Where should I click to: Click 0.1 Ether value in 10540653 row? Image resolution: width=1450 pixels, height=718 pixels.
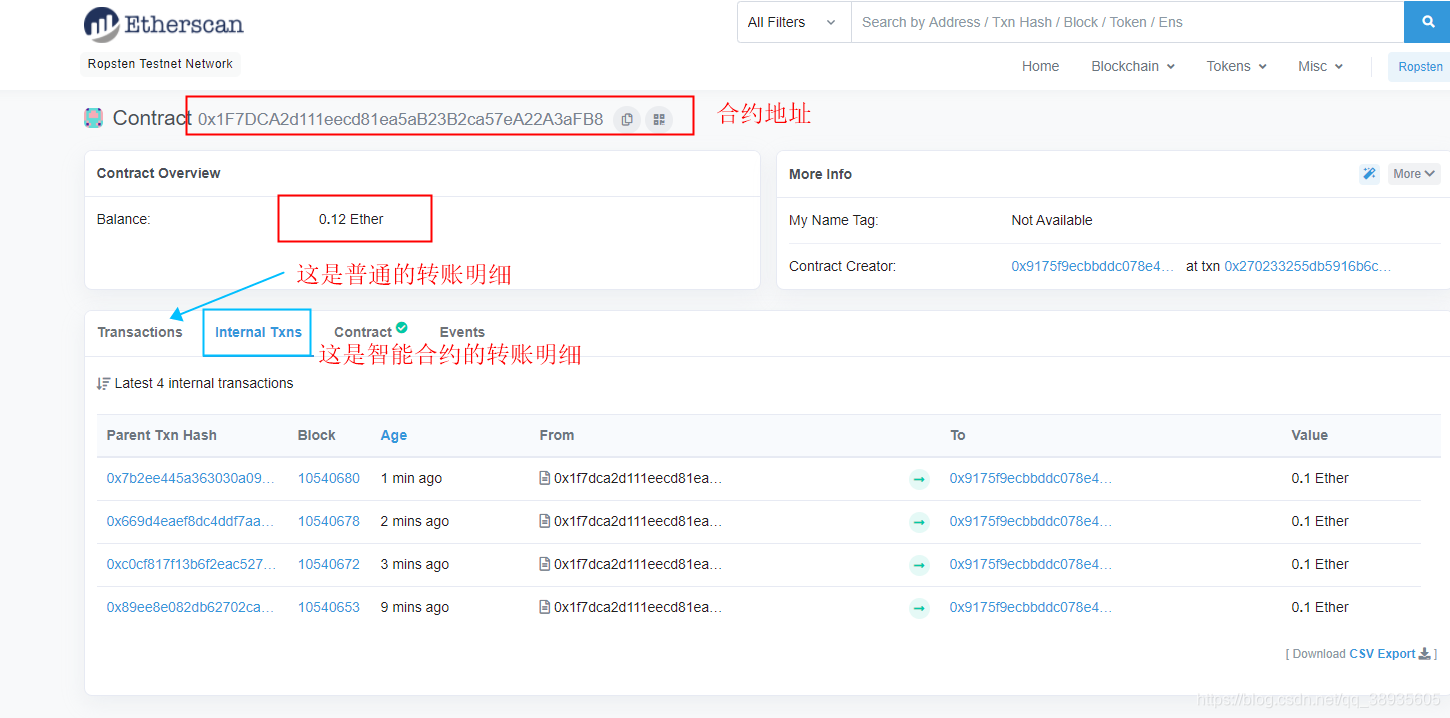pyautogui.click(x=1320, y=607)
